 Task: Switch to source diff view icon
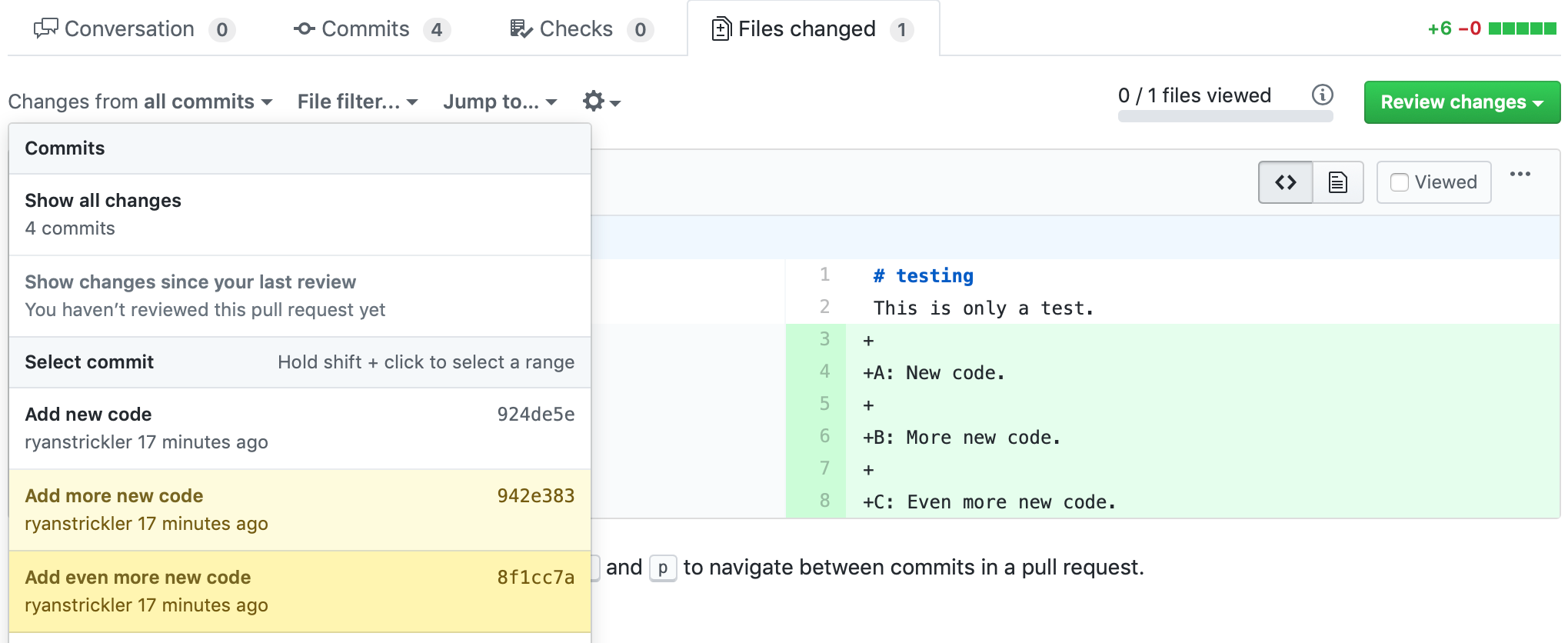point(1285,182)
